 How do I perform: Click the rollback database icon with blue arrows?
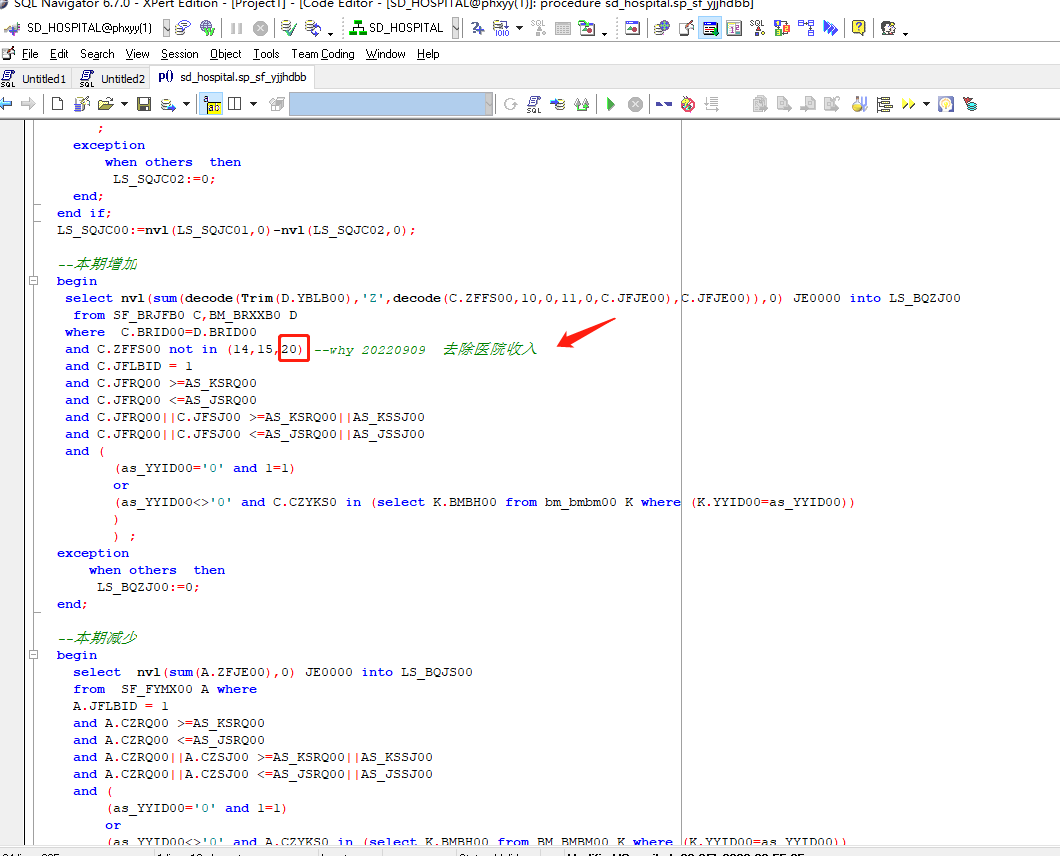(x=312, y=28)
